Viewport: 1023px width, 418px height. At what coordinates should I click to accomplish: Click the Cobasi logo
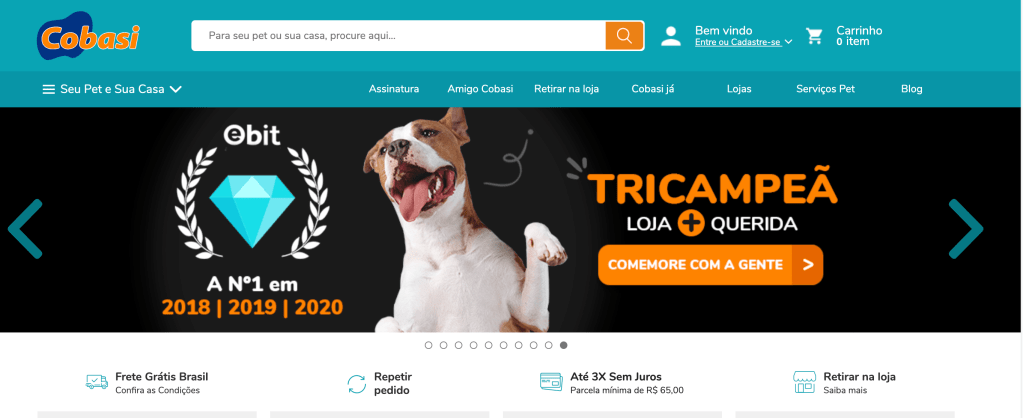point(88,36)
